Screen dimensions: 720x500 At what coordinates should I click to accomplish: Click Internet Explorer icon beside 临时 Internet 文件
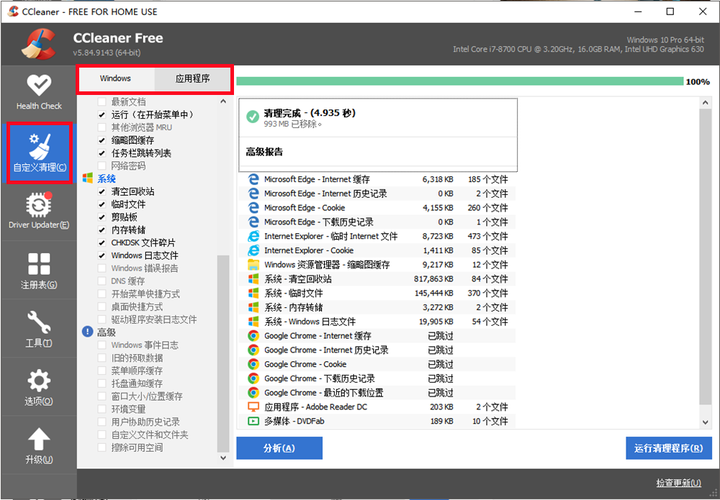pyautogui.click(x=253, y=236)
